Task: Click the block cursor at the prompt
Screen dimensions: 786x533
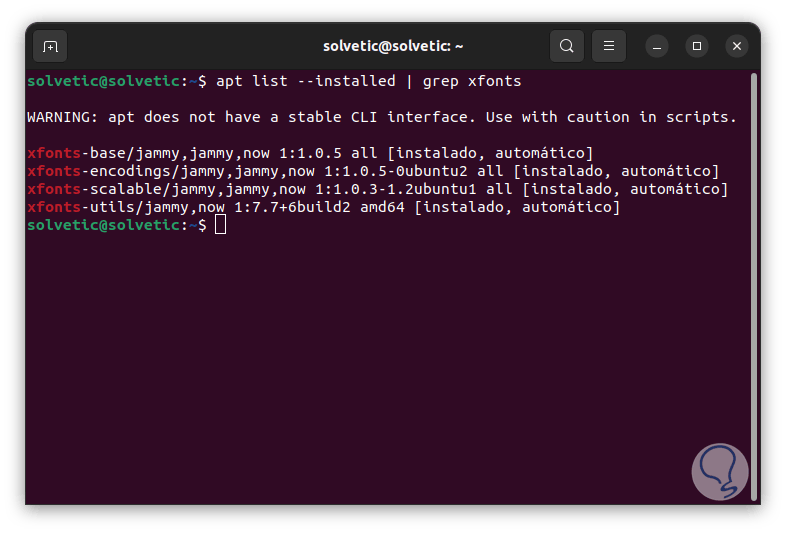Action: (x=221, y=225)
